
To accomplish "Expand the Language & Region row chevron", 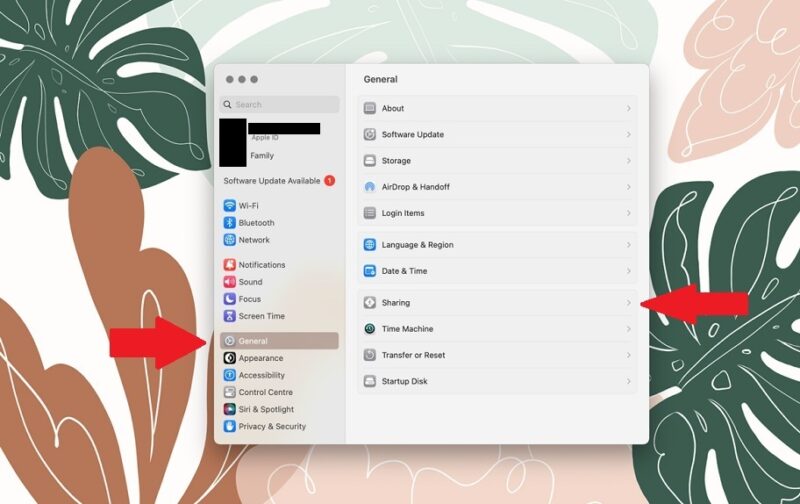I will pyautogui.click(x=629, y=245).
